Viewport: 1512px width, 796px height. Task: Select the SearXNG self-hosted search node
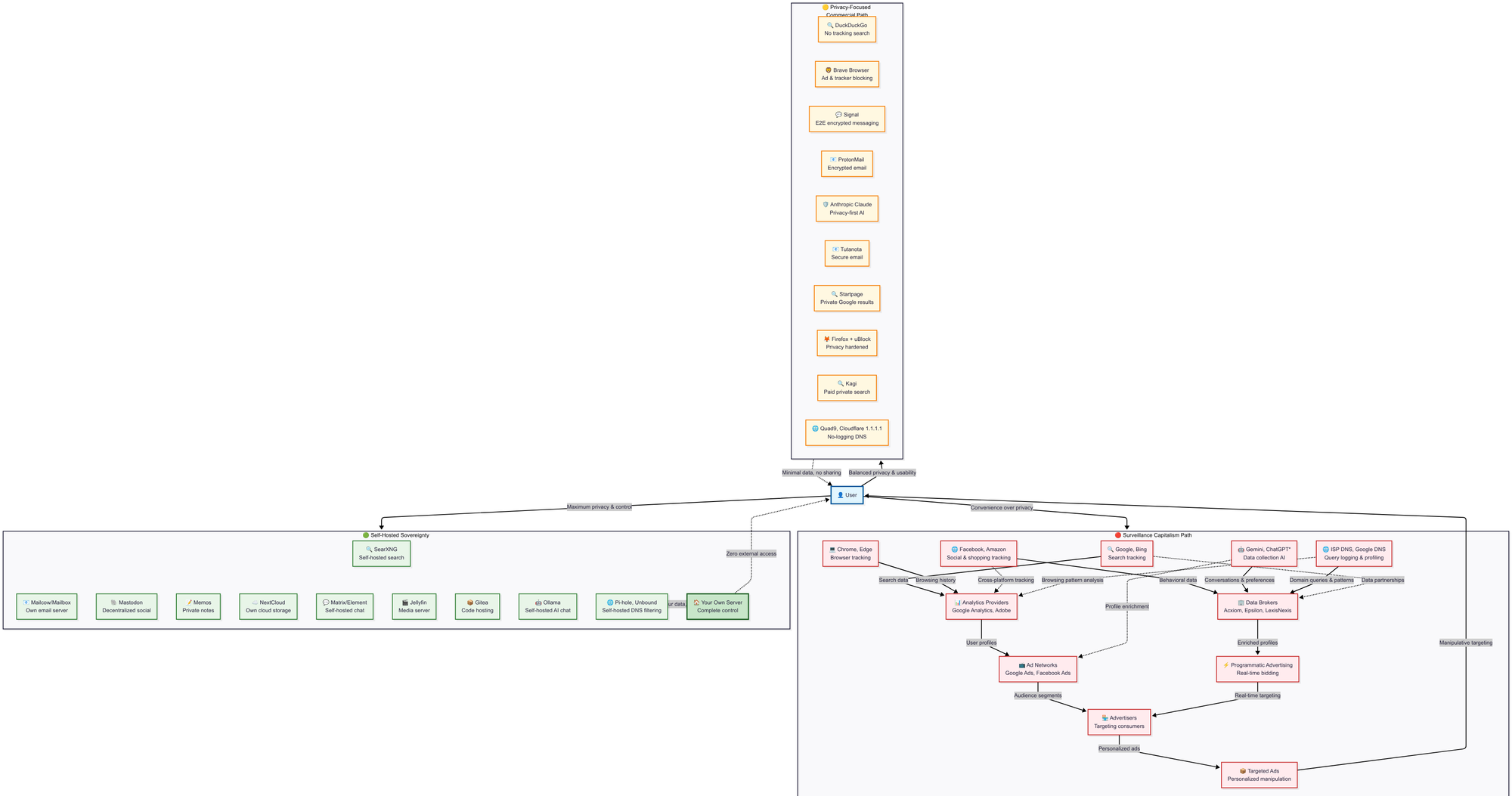tap(381, 554)
